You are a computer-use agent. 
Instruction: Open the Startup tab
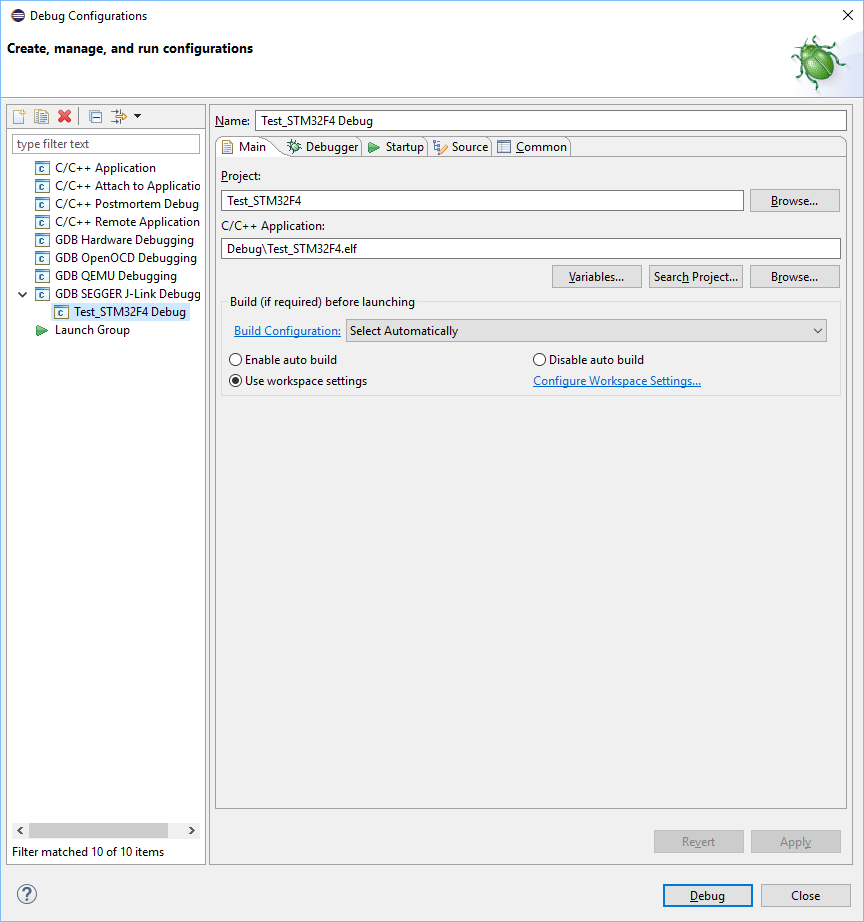pyautogui.click(x=396, y=147)
